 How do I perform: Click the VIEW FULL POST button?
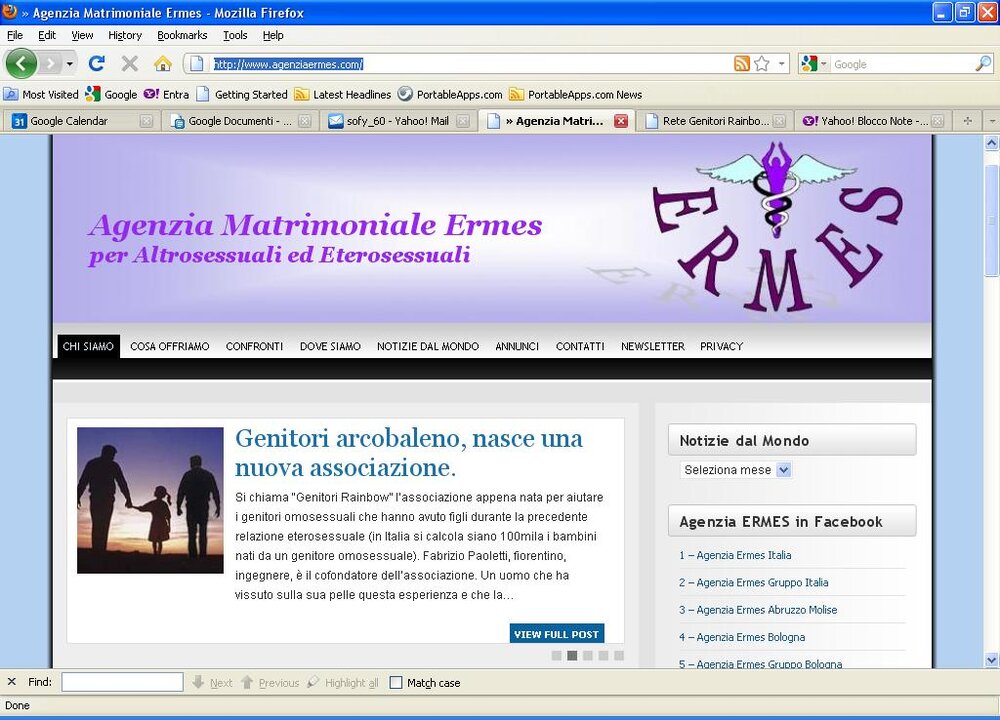(557, 634)
